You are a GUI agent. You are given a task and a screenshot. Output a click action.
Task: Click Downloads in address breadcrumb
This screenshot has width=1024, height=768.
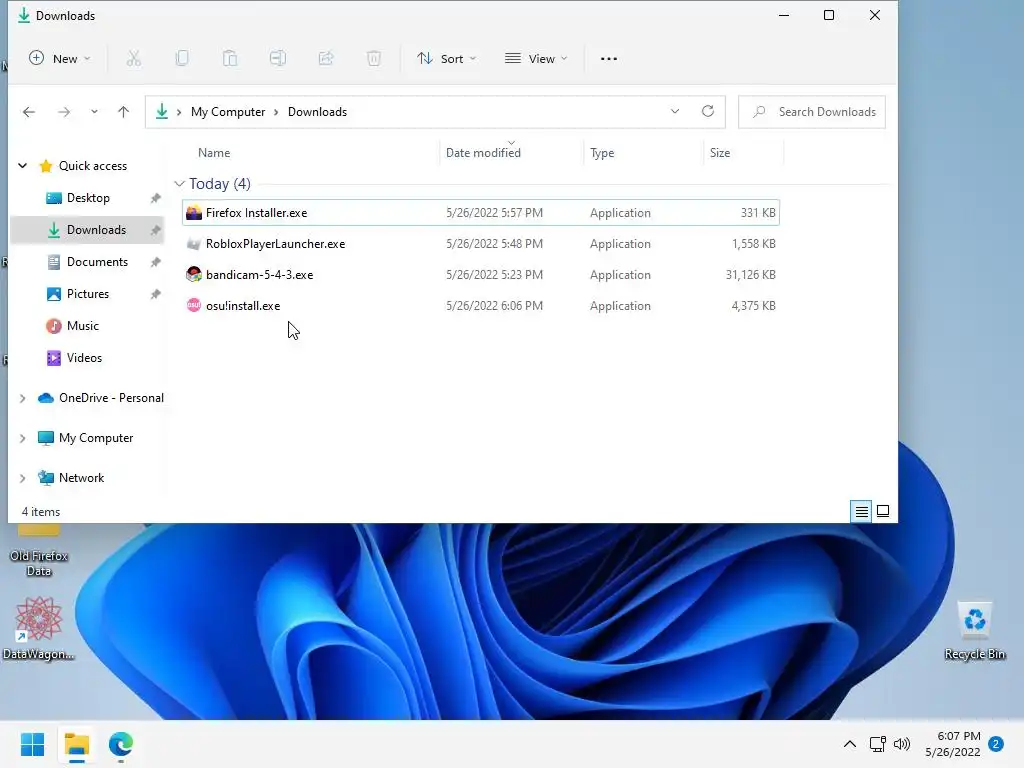point(317,112)
